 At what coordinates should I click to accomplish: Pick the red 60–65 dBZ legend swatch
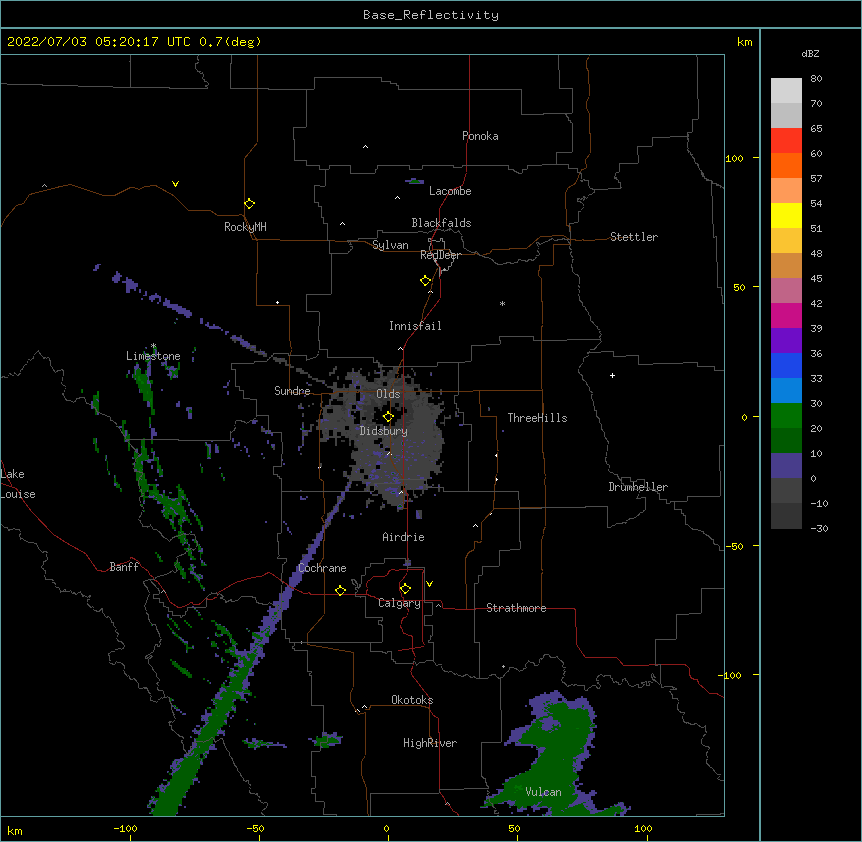pos(786,141)
